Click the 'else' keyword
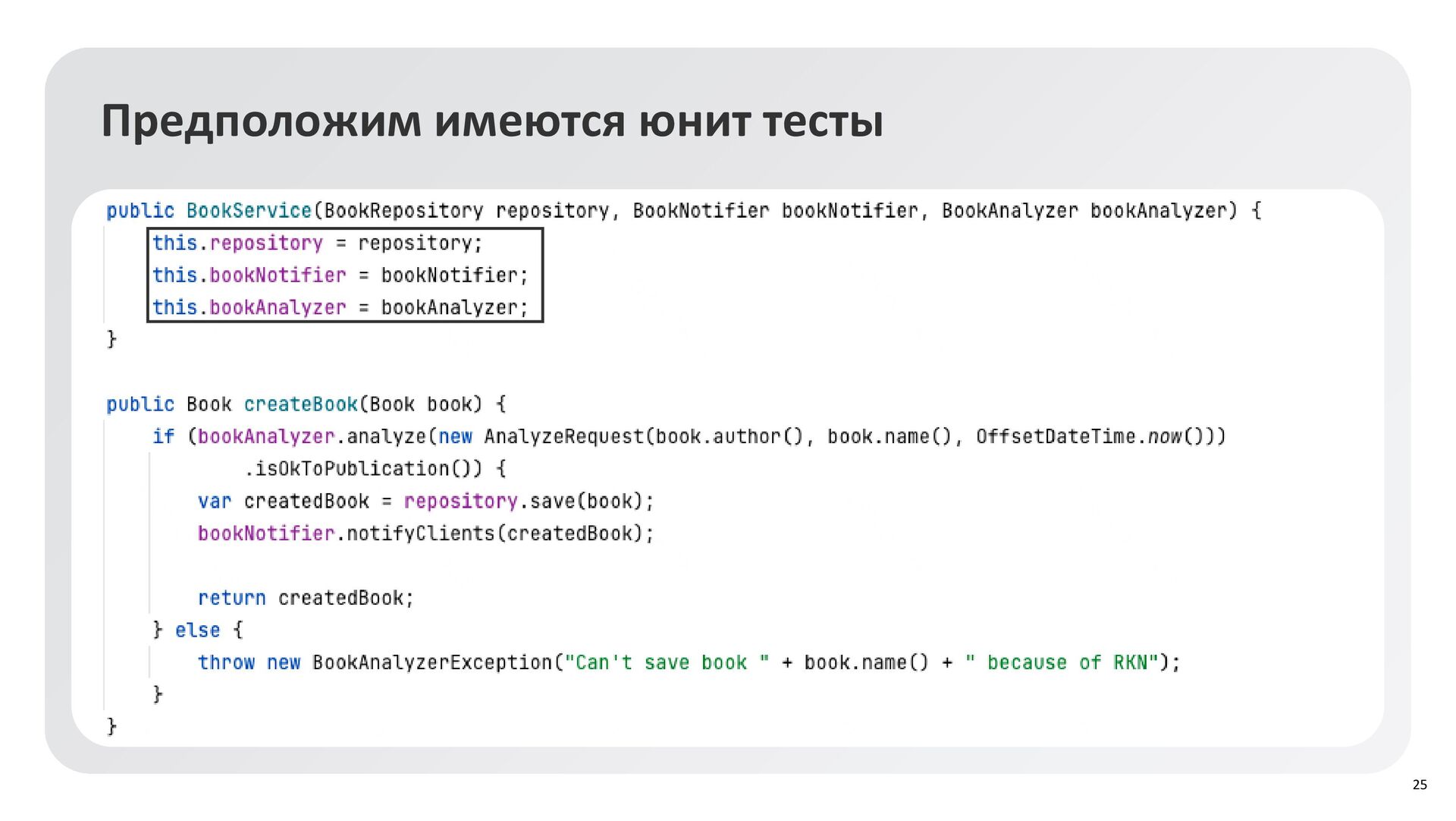The width and height of the screenshot is (1456, 821). point(197,630)
